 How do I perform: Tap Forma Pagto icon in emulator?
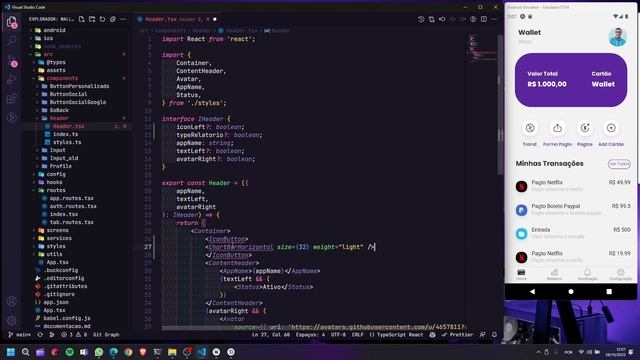click(557, 128)
